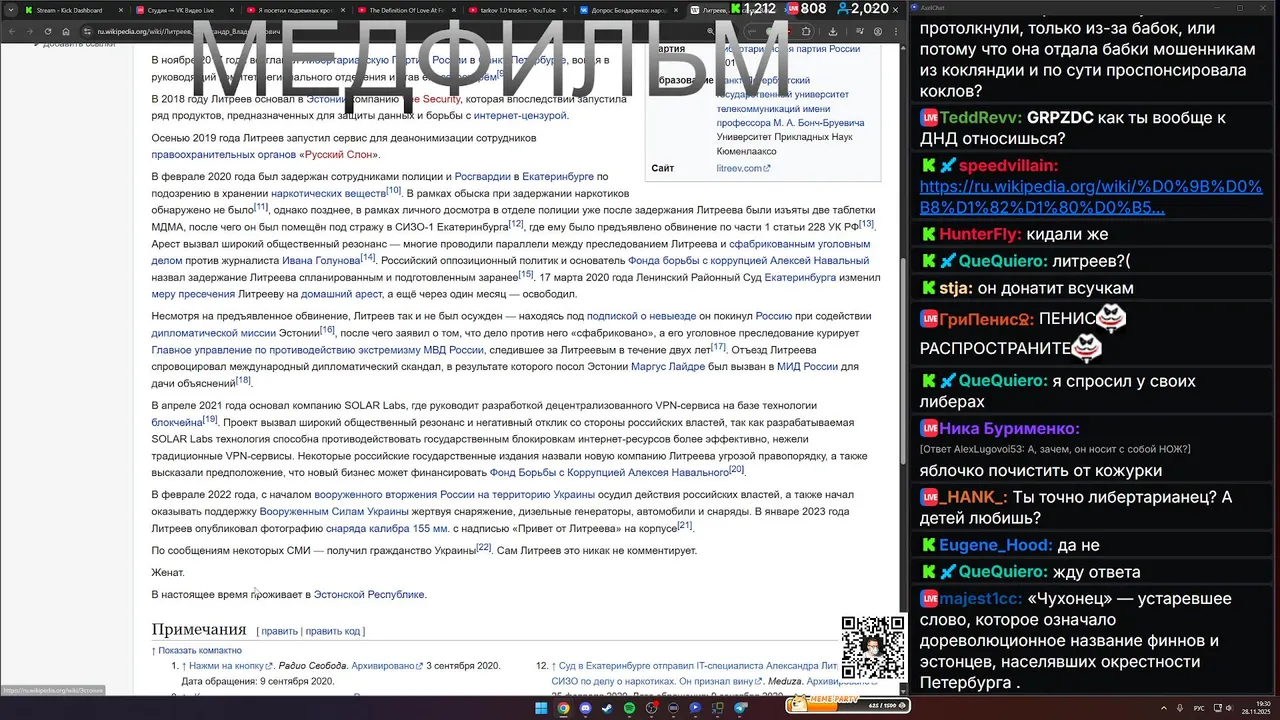Click править next to Примечания

279,631
